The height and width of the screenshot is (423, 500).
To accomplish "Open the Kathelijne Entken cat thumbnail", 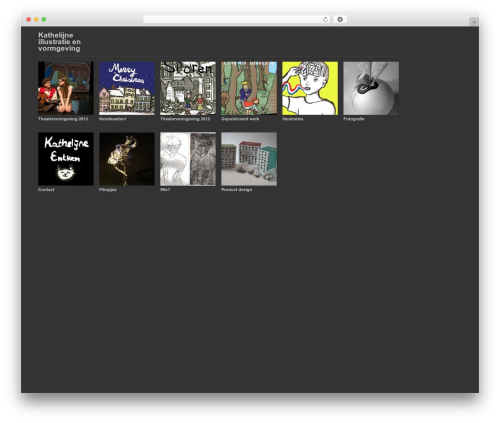I will [66, 159].
